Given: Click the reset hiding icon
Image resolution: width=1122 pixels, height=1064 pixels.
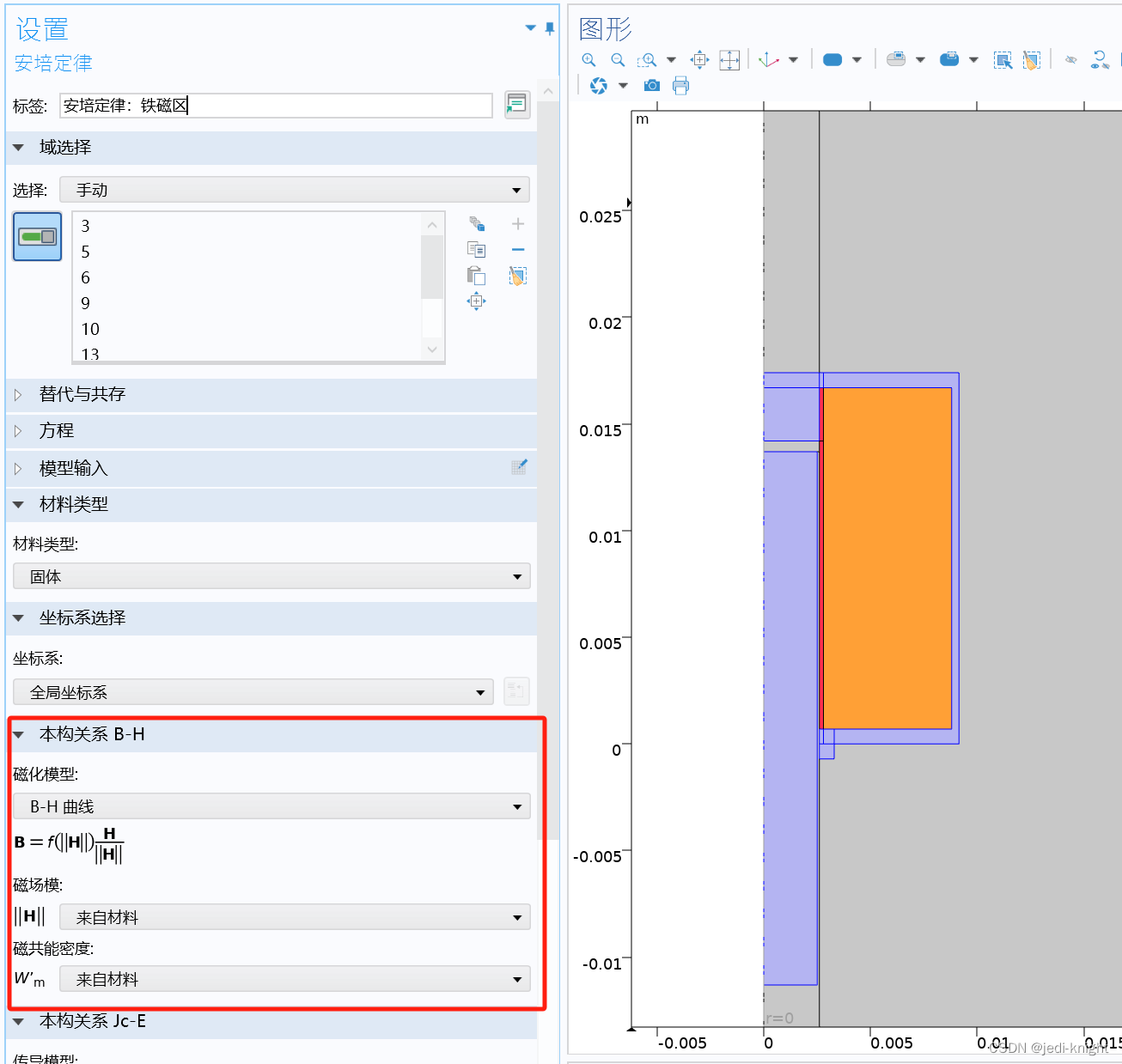Looking at the screenshot, I should pos(1099,59).
